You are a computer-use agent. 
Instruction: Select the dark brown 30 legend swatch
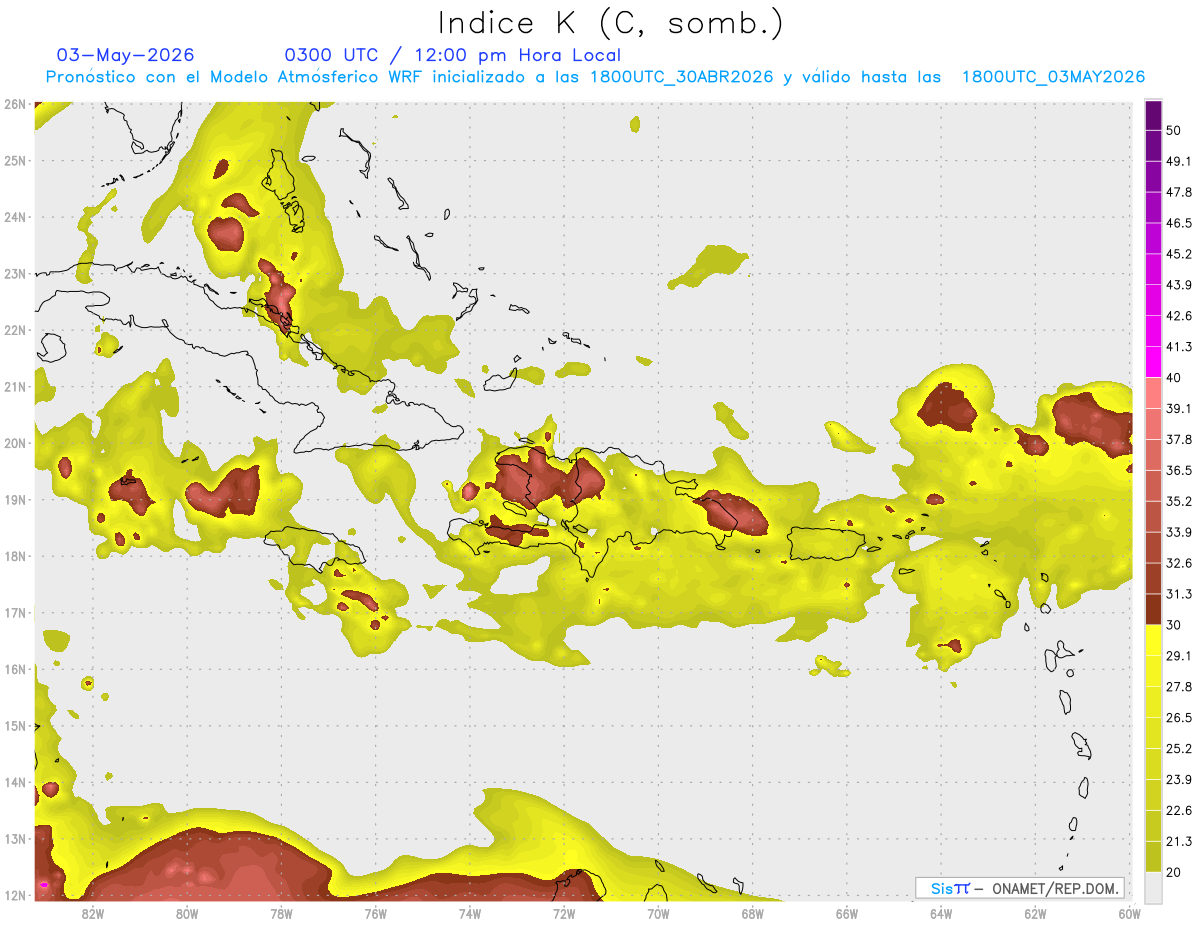tap(1153, 609)
